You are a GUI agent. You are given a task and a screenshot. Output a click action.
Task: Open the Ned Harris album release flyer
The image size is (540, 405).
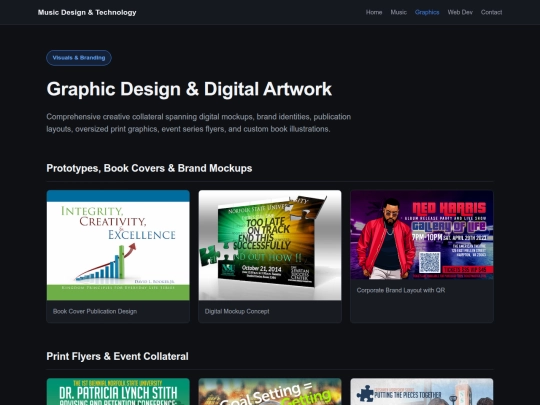422,235
